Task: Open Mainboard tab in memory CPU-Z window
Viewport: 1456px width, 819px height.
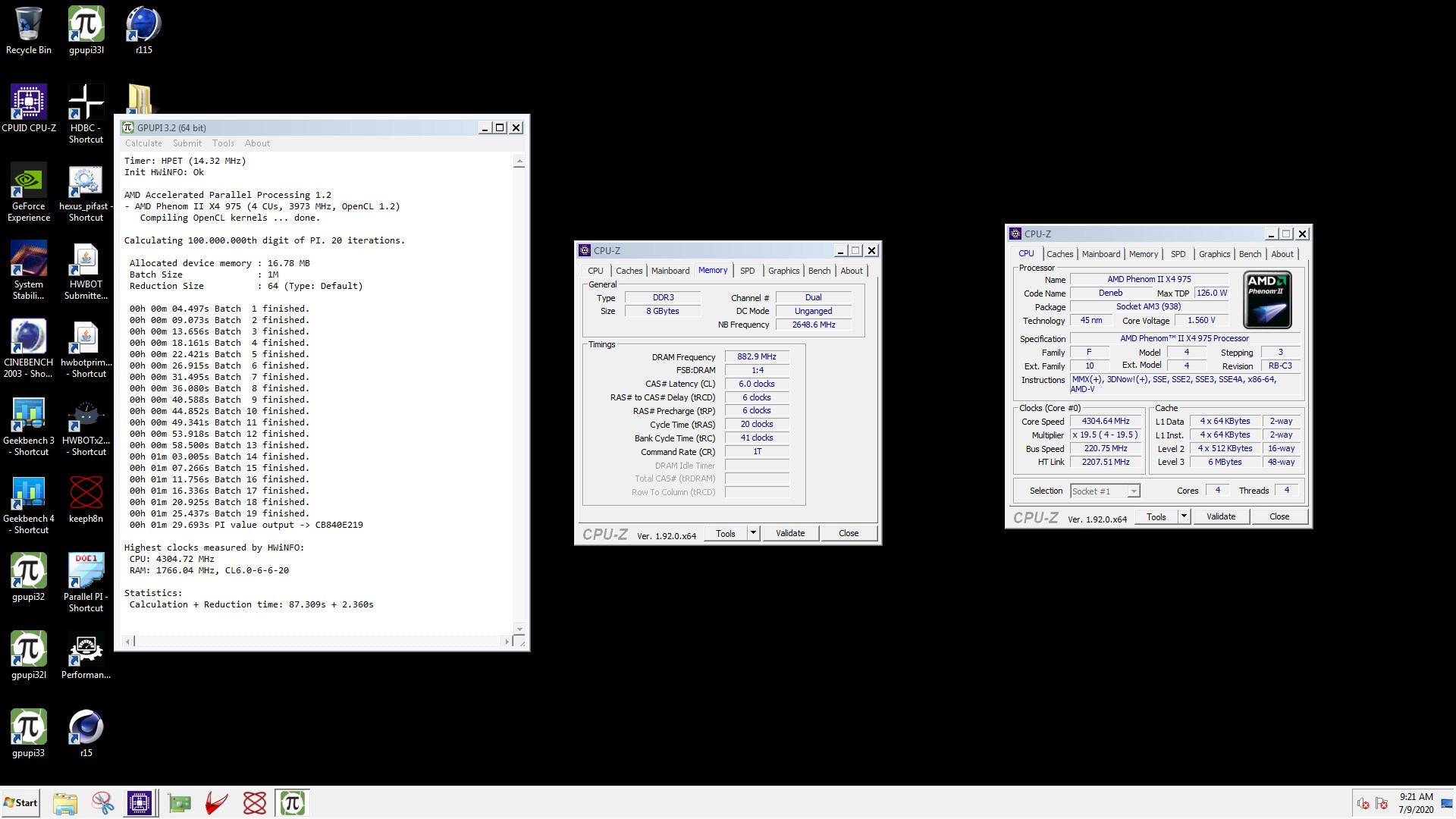Action: [x=670, y=271]
